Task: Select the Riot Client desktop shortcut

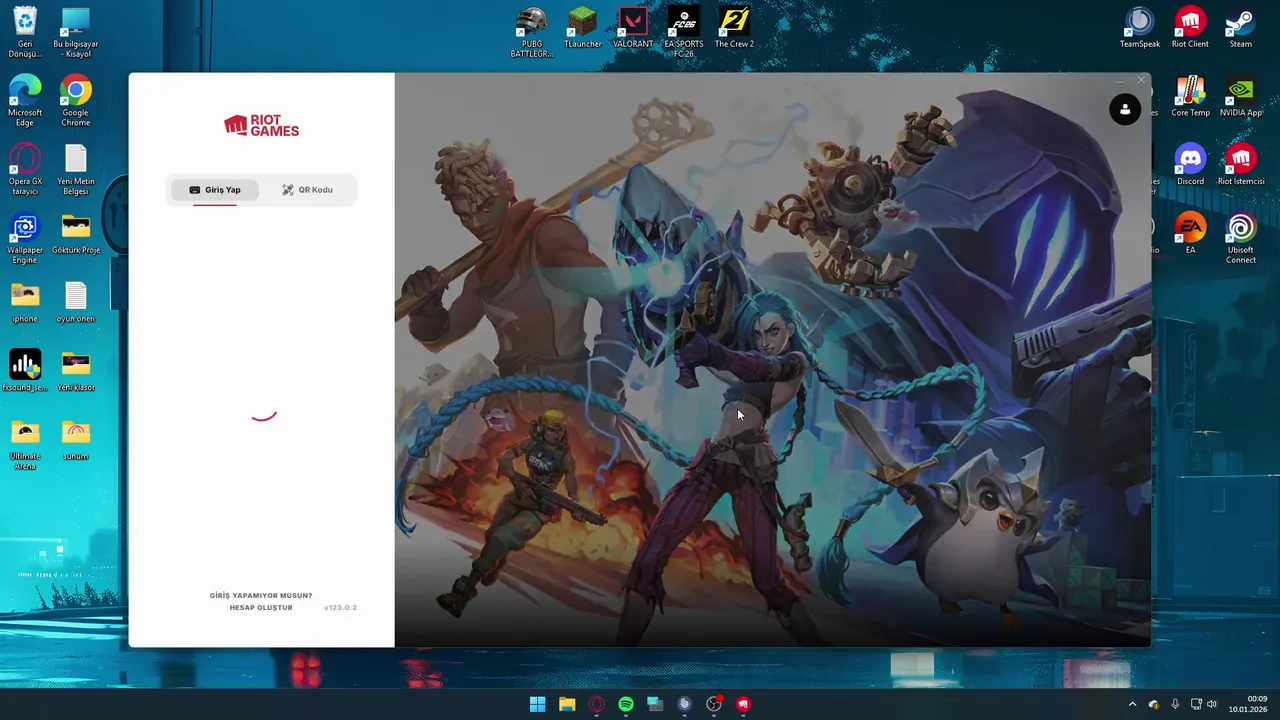Action: (x=1190, y=28)
